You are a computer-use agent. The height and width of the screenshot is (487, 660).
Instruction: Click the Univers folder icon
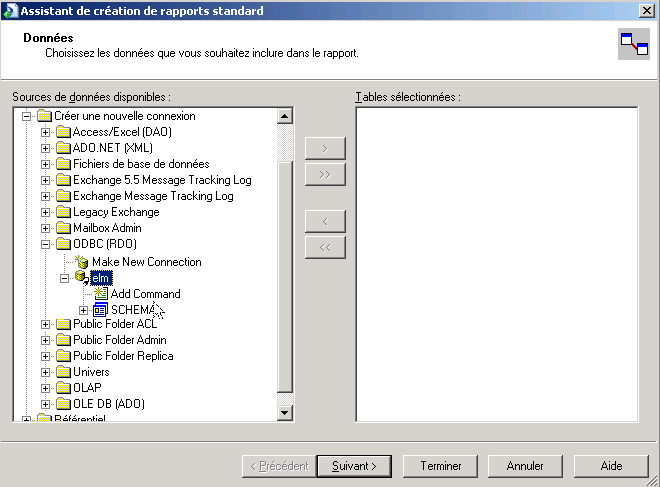pyautogui.click(x=63, y=372)
